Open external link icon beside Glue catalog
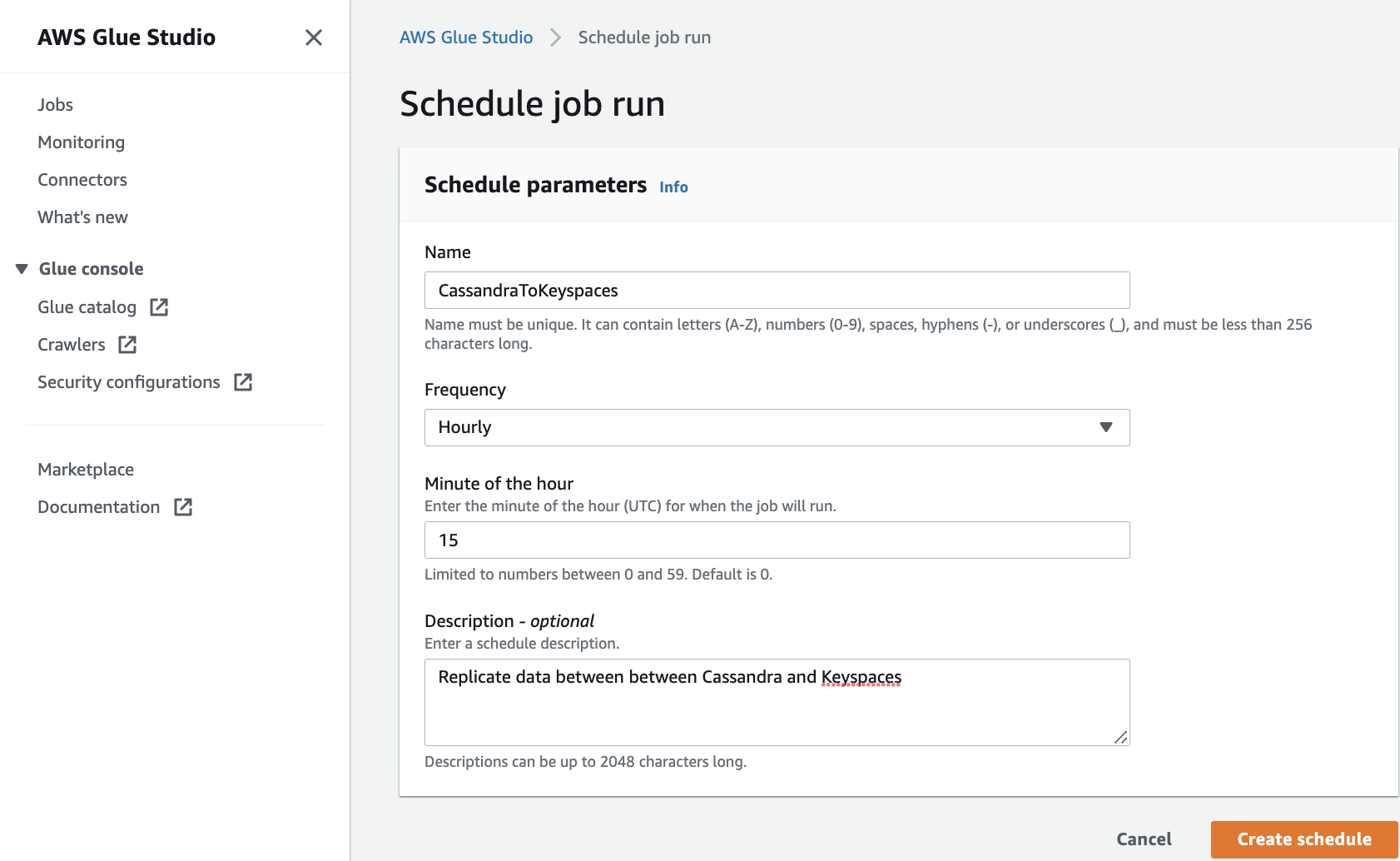The image size is (1400, 861). 159,307
